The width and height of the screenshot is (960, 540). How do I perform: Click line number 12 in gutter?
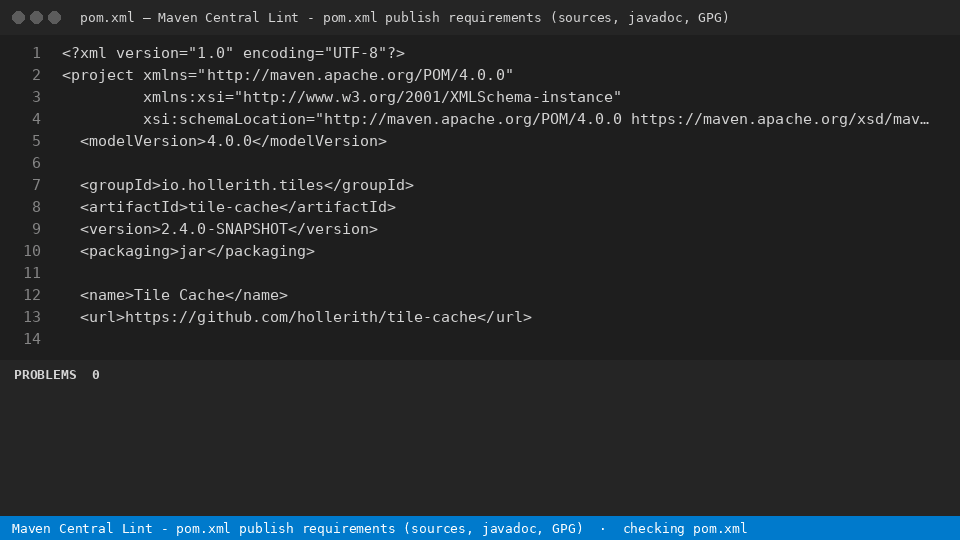32,296
